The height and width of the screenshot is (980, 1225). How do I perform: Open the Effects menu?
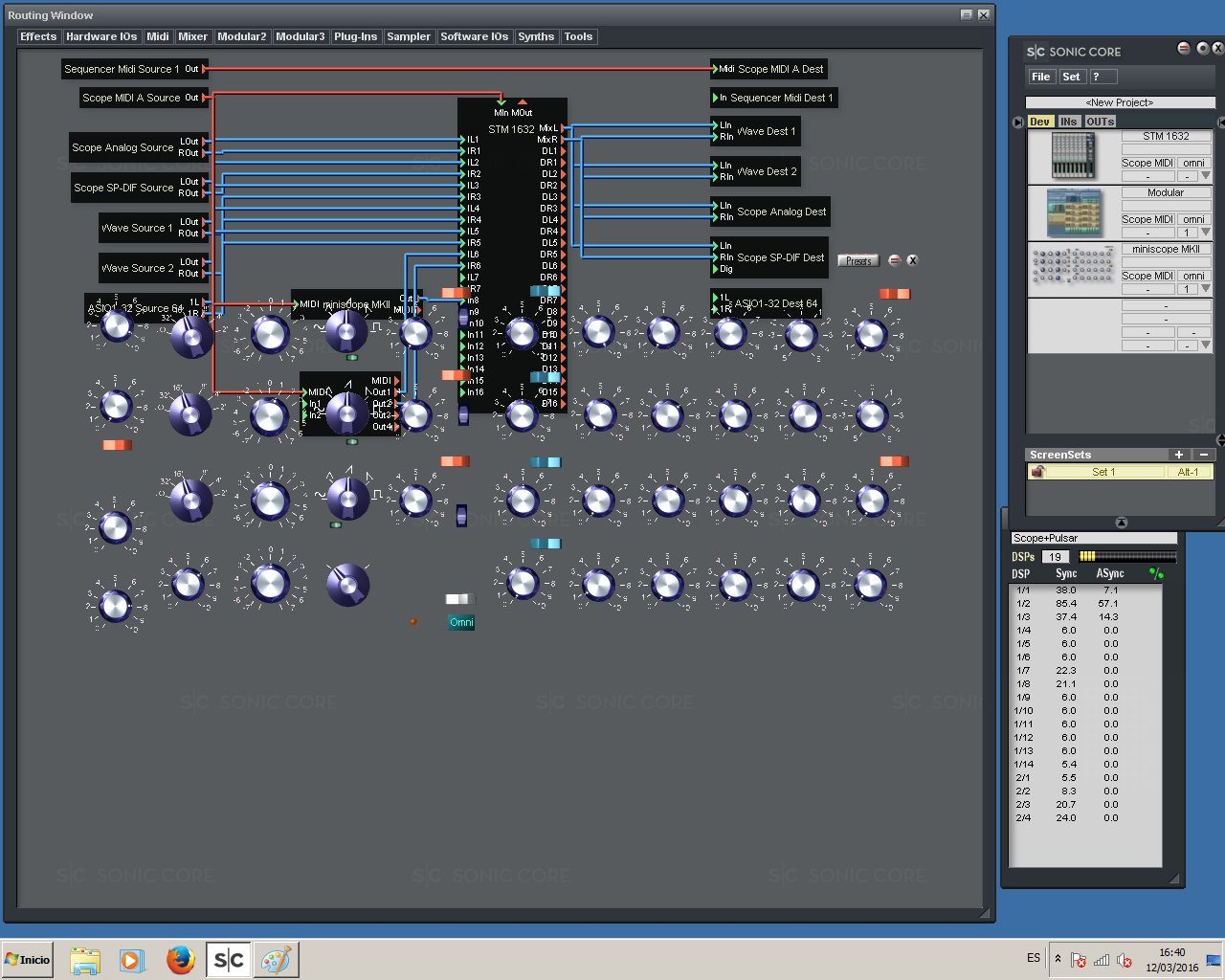tap(38, 36)
